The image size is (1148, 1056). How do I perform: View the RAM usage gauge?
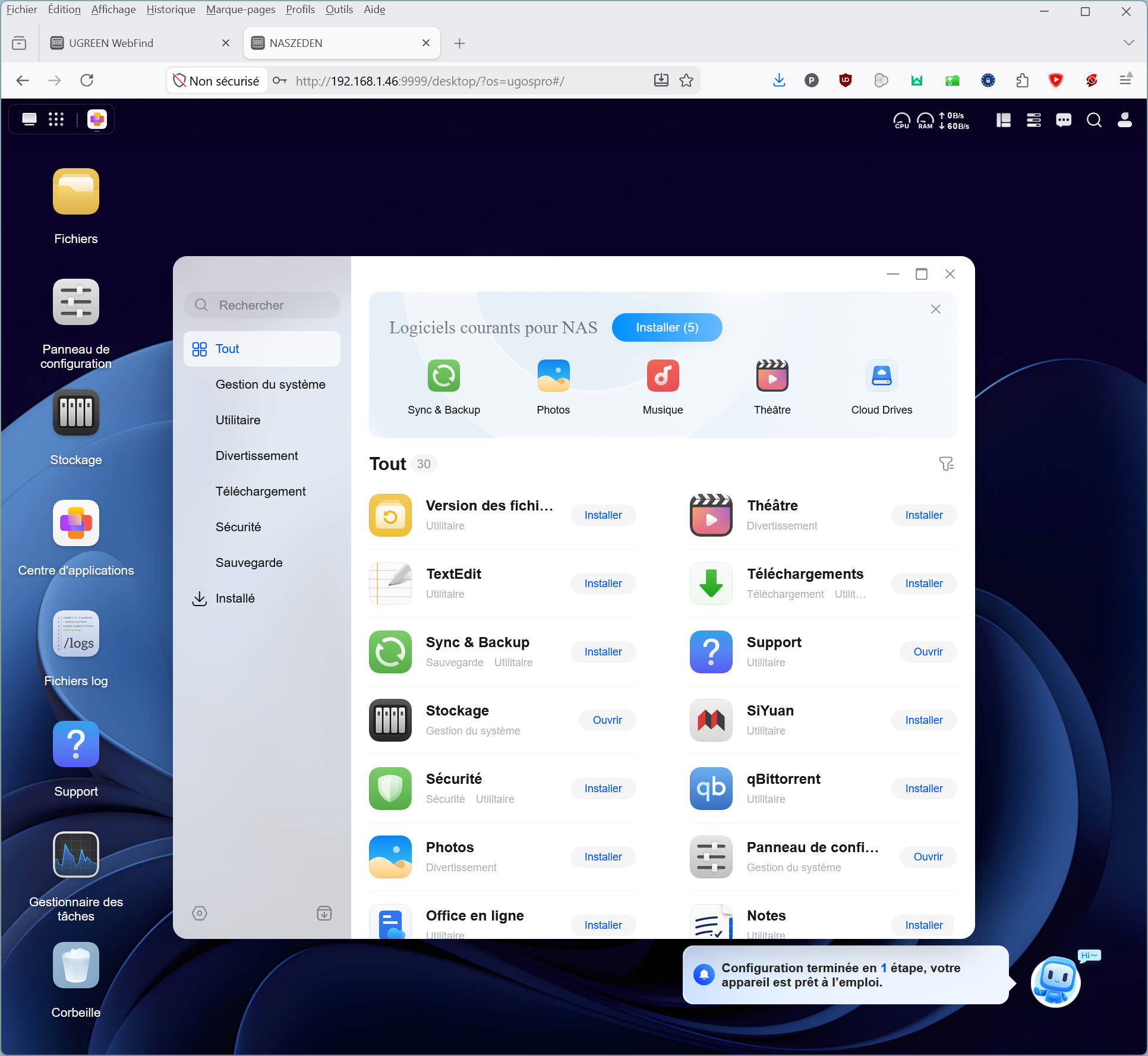[x=925, y=121]
